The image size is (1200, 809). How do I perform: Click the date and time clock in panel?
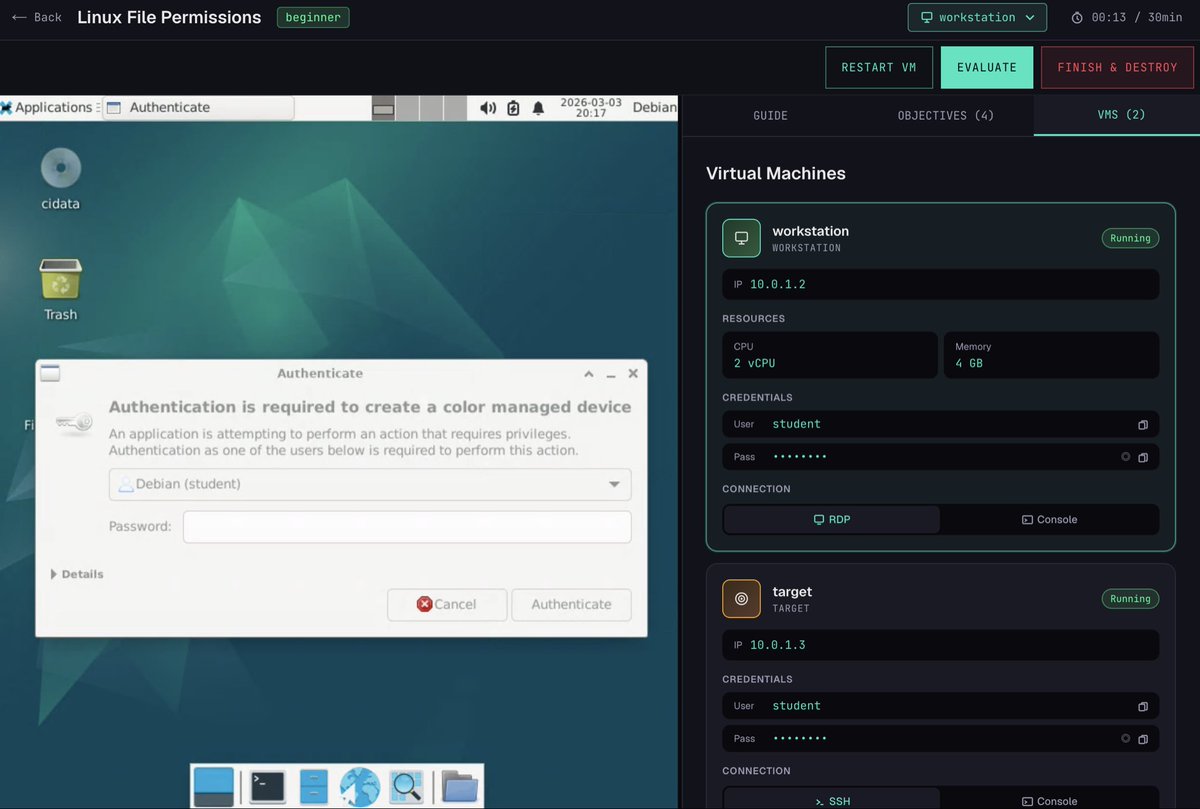click(590, 108)
